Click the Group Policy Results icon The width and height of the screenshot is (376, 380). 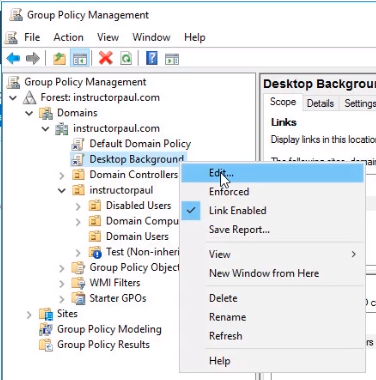(46, 345)
